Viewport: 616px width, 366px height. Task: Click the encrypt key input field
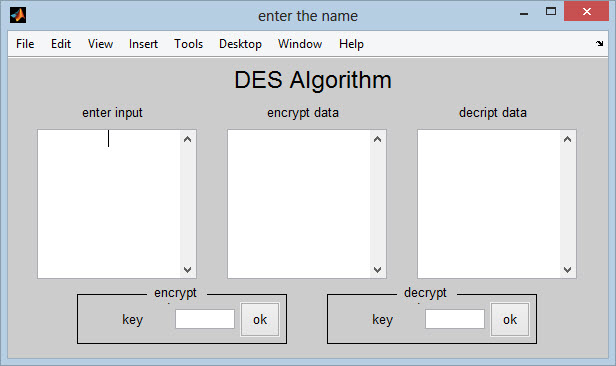click(205, 319)
